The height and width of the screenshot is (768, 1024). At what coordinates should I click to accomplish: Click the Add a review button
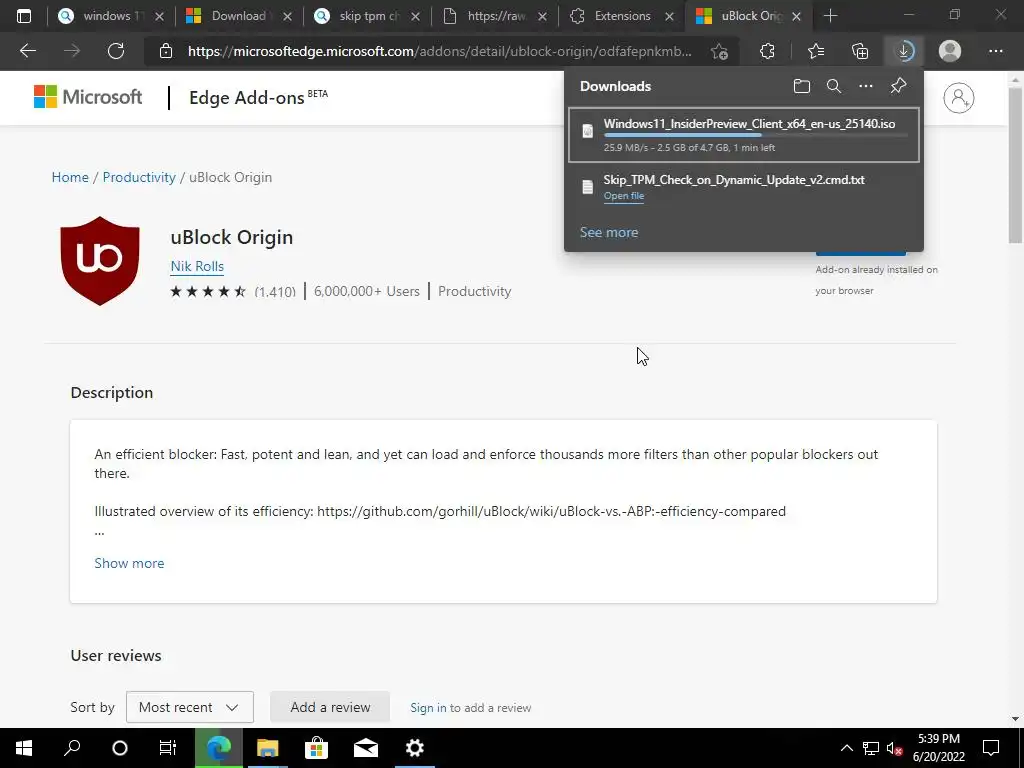coord(330,707)
